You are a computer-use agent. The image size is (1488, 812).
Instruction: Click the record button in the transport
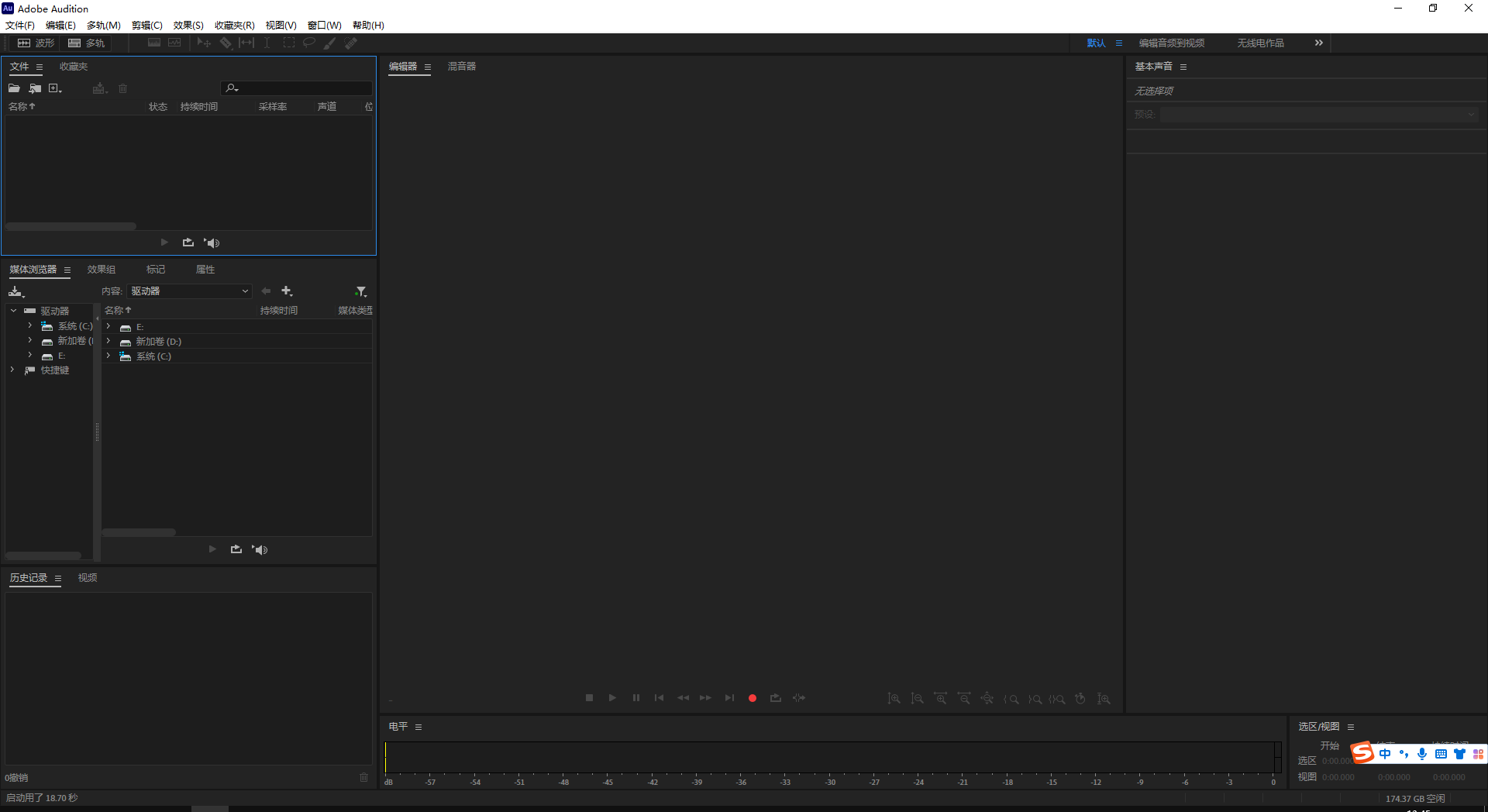pos(752,698)
